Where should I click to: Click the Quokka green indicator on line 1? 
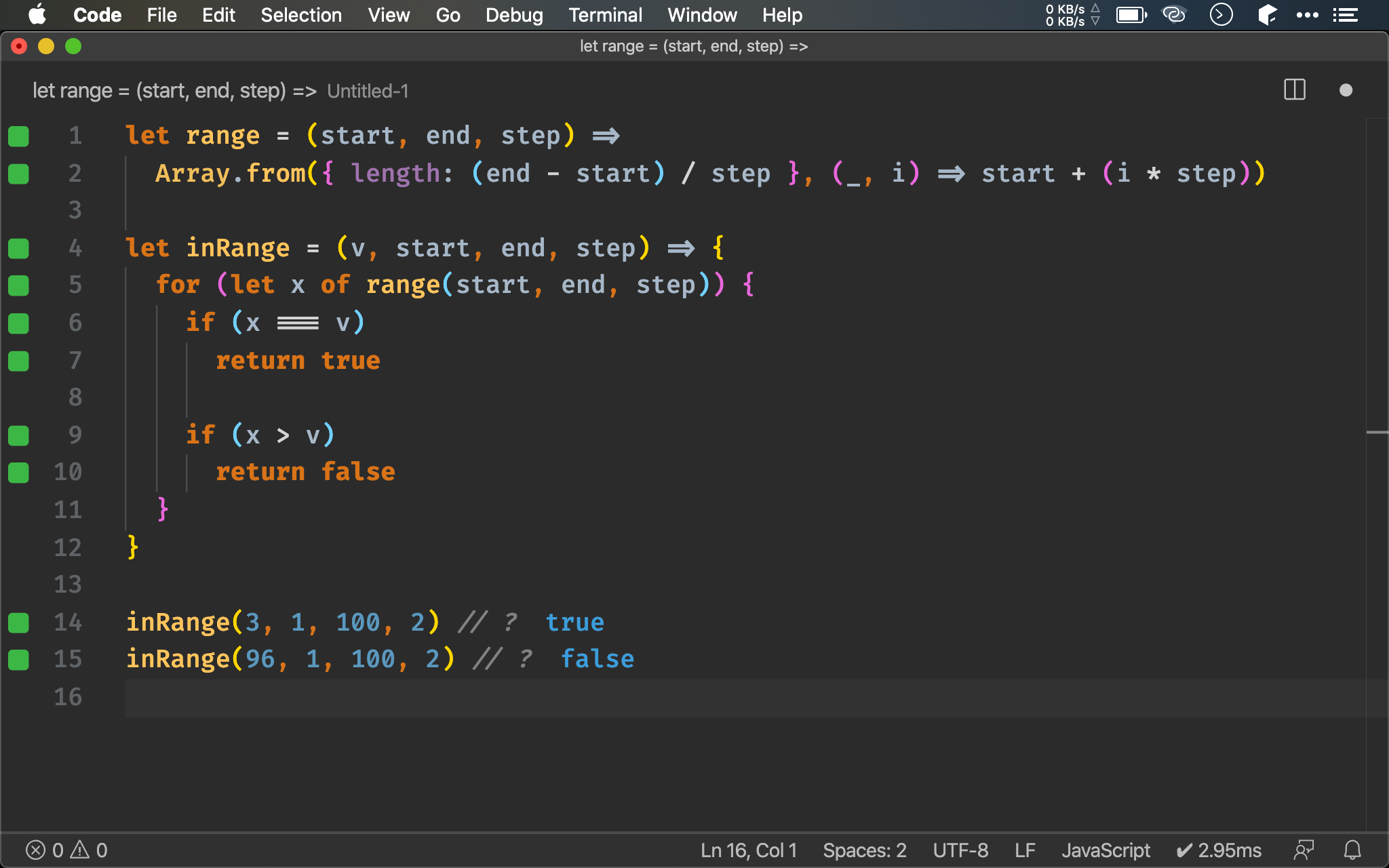(18, 136)
